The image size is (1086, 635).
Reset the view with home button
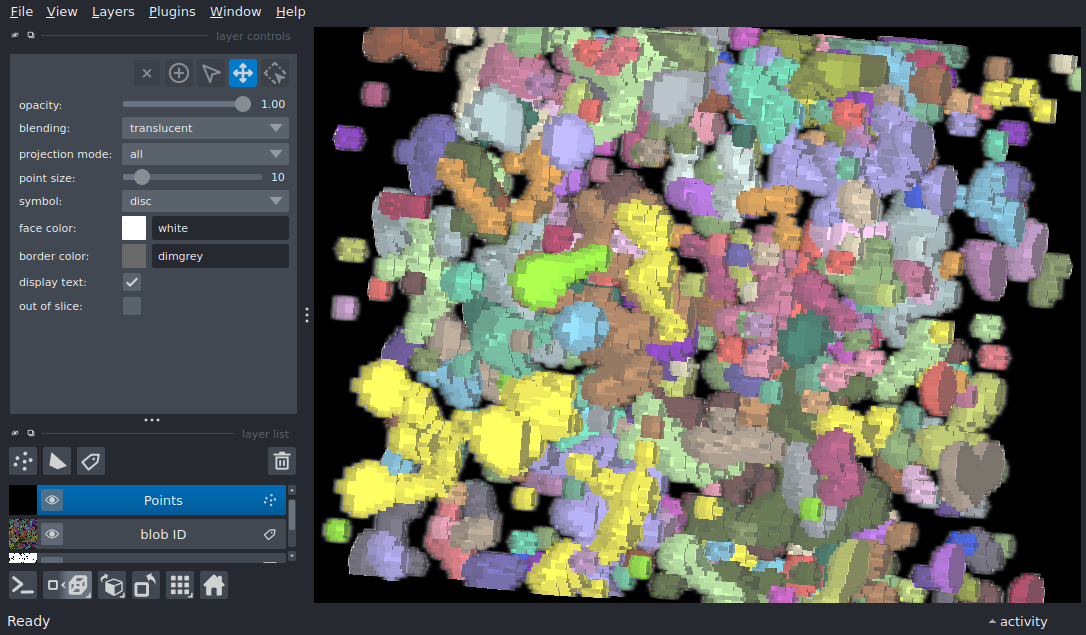coord(214,586)
